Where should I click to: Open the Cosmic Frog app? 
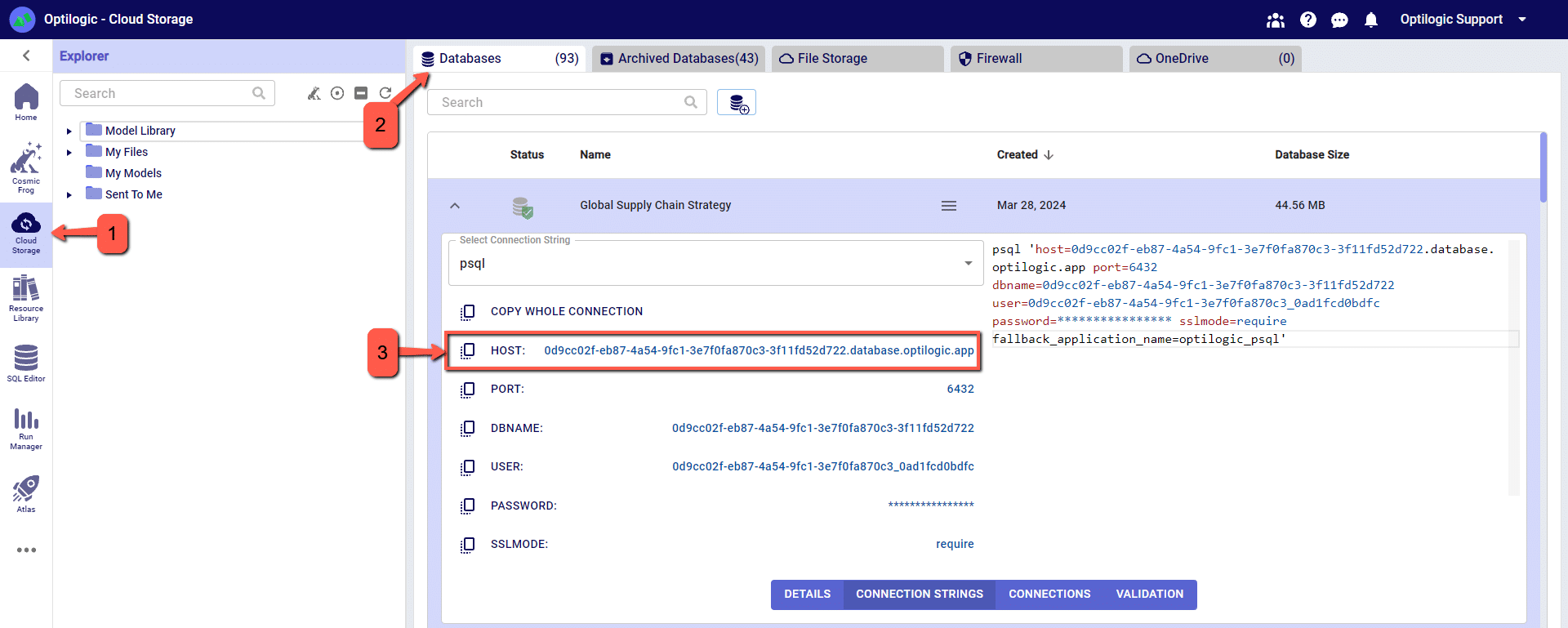pyautogui.click(x=26, y=167)
